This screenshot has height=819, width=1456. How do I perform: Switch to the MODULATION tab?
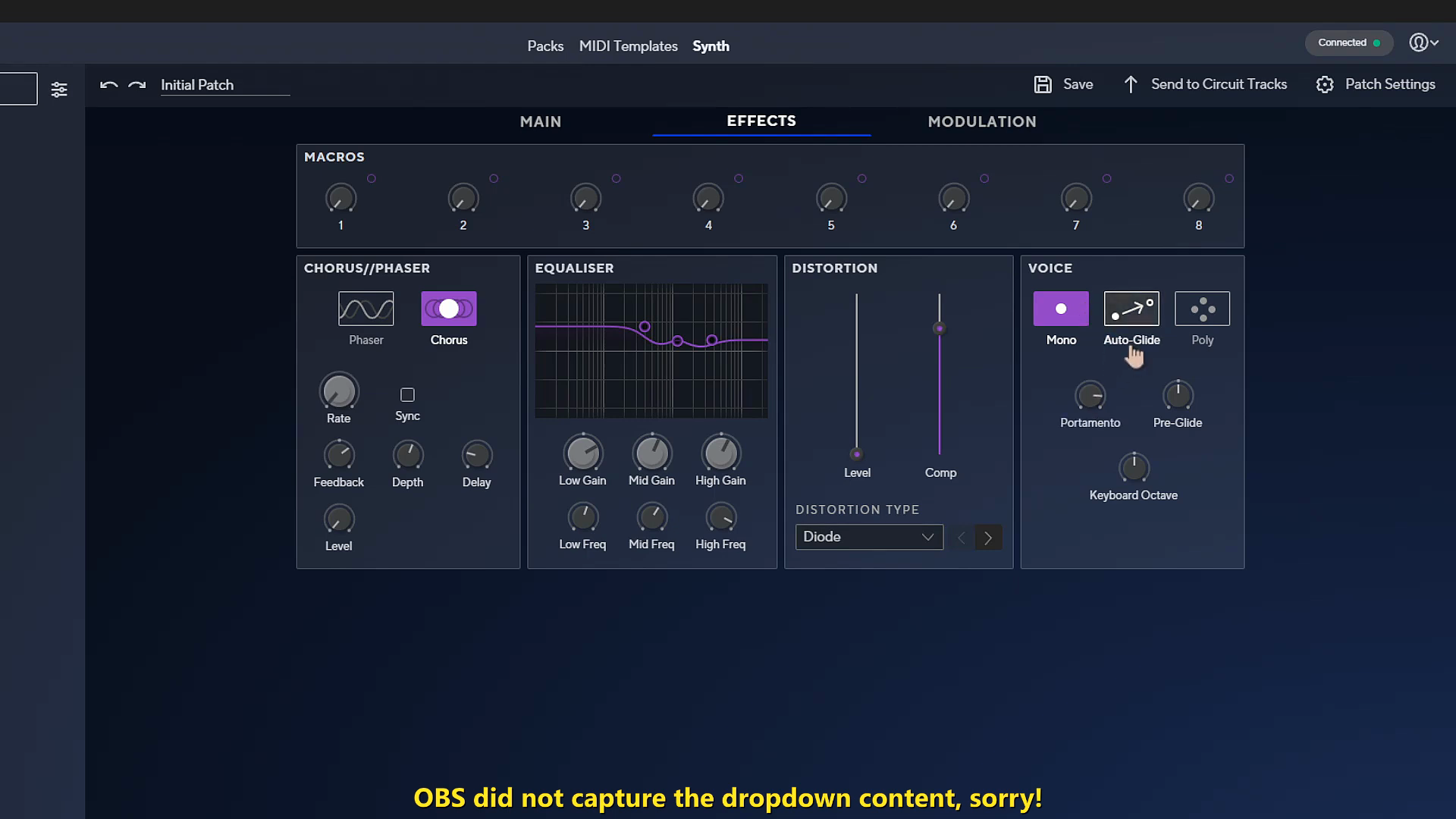tap(982, 121)
